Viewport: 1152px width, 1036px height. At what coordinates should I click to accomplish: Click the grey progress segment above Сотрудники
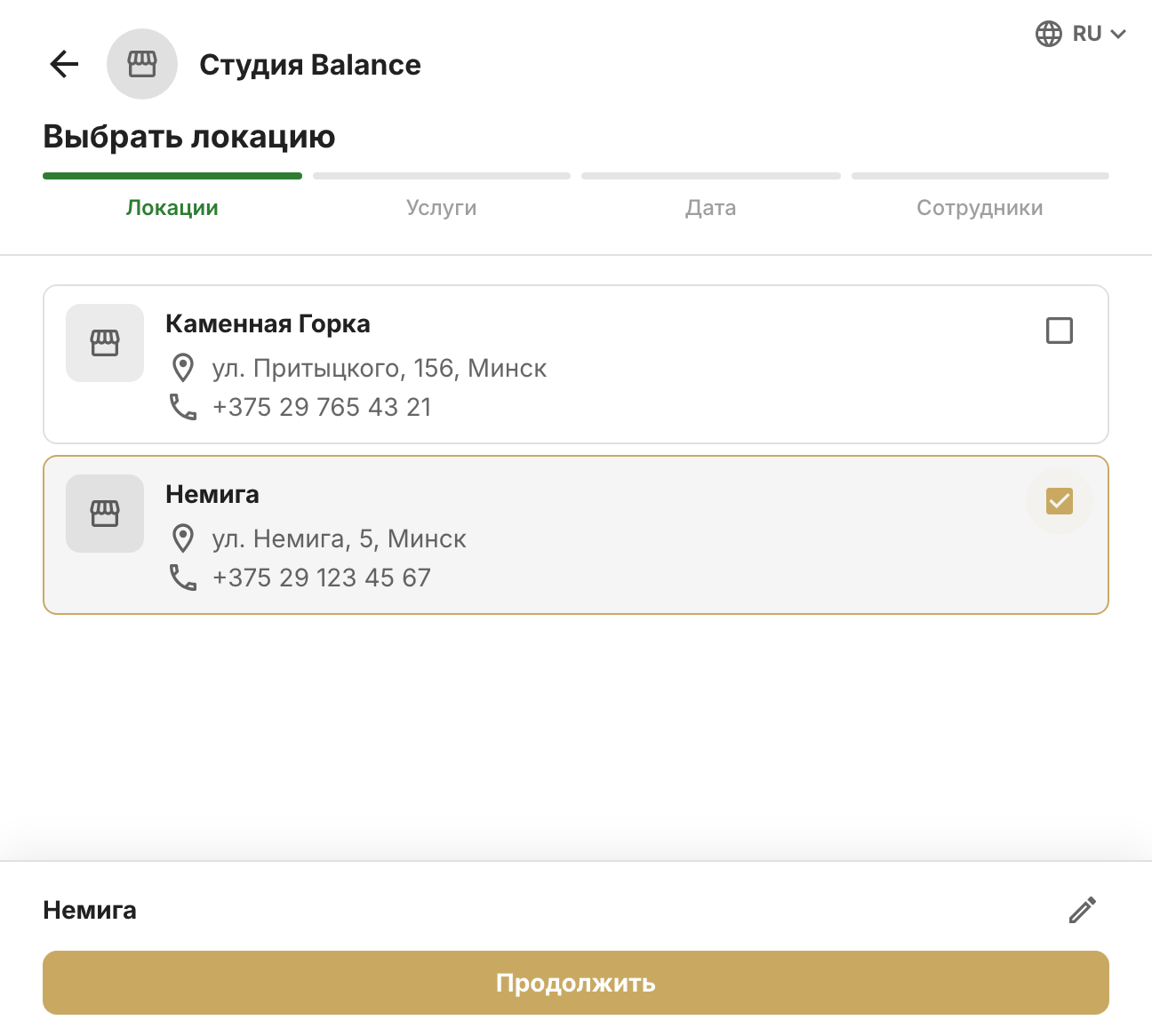(x=980, y=176)
